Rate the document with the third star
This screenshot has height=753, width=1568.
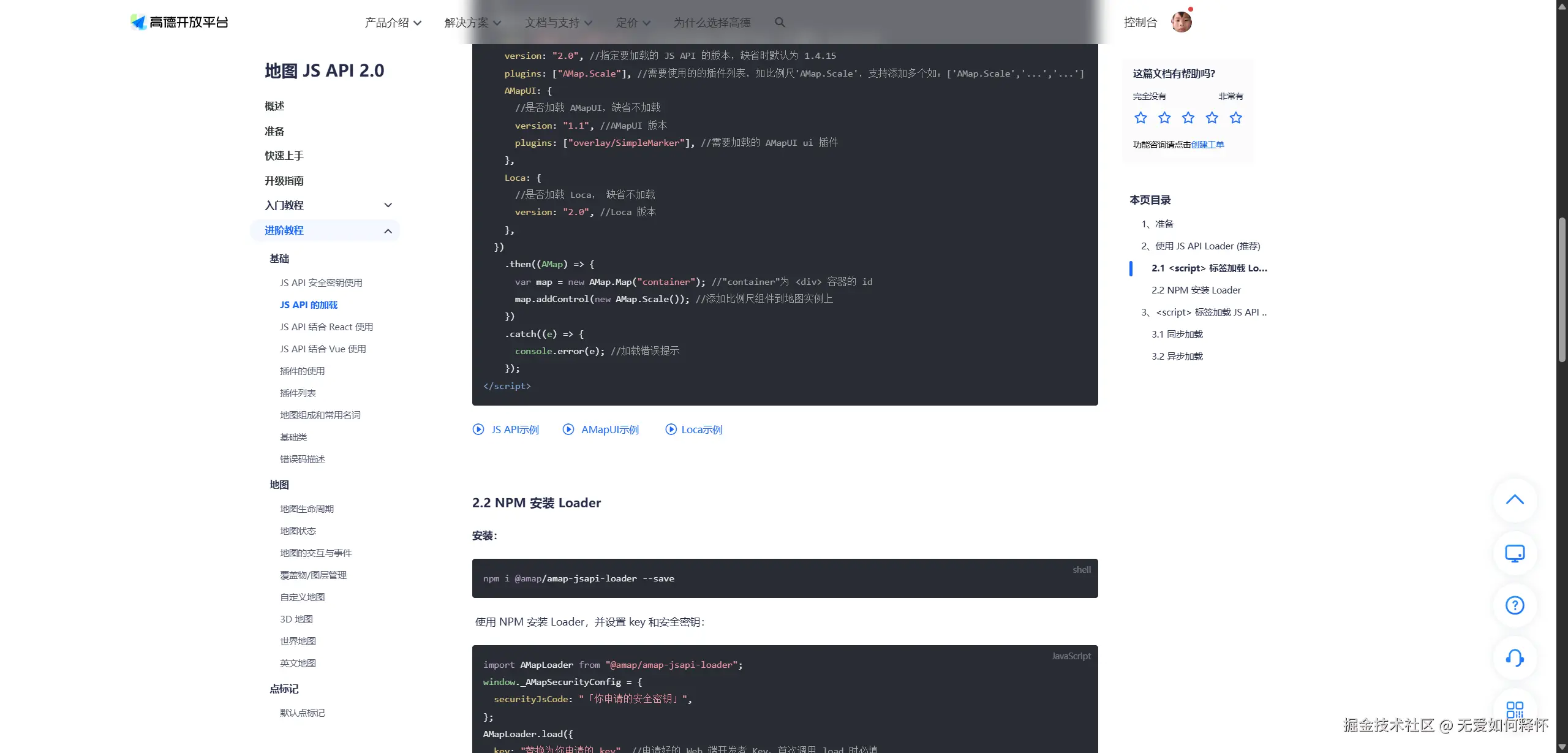(x=1188, y=118)
